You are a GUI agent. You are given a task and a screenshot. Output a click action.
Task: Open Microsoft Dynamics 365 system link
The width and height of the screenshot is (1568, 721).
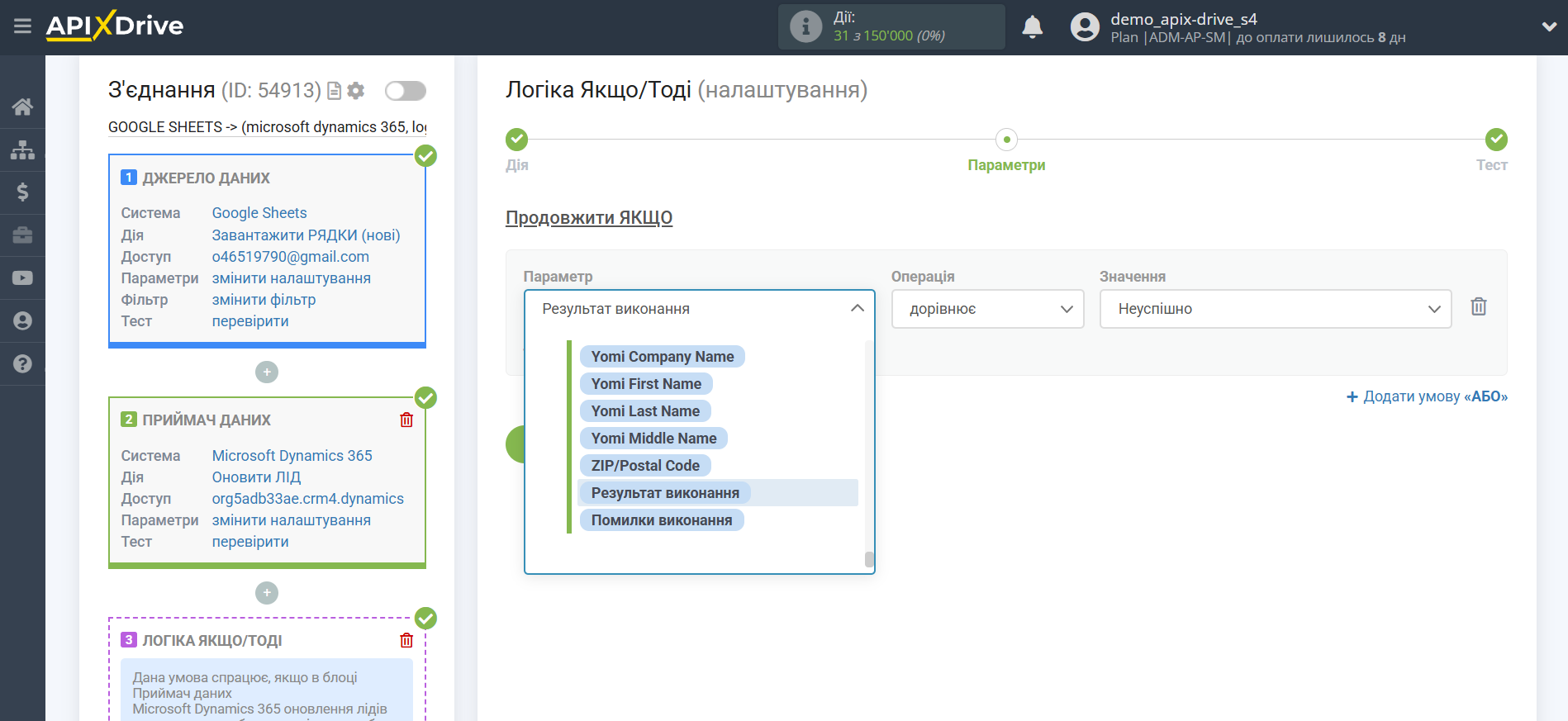[292, 456]
